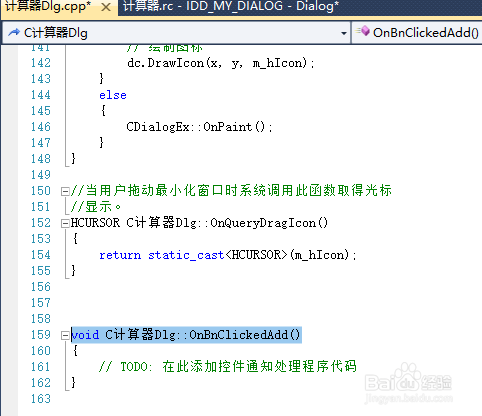Click line number 163

(41, 399)
